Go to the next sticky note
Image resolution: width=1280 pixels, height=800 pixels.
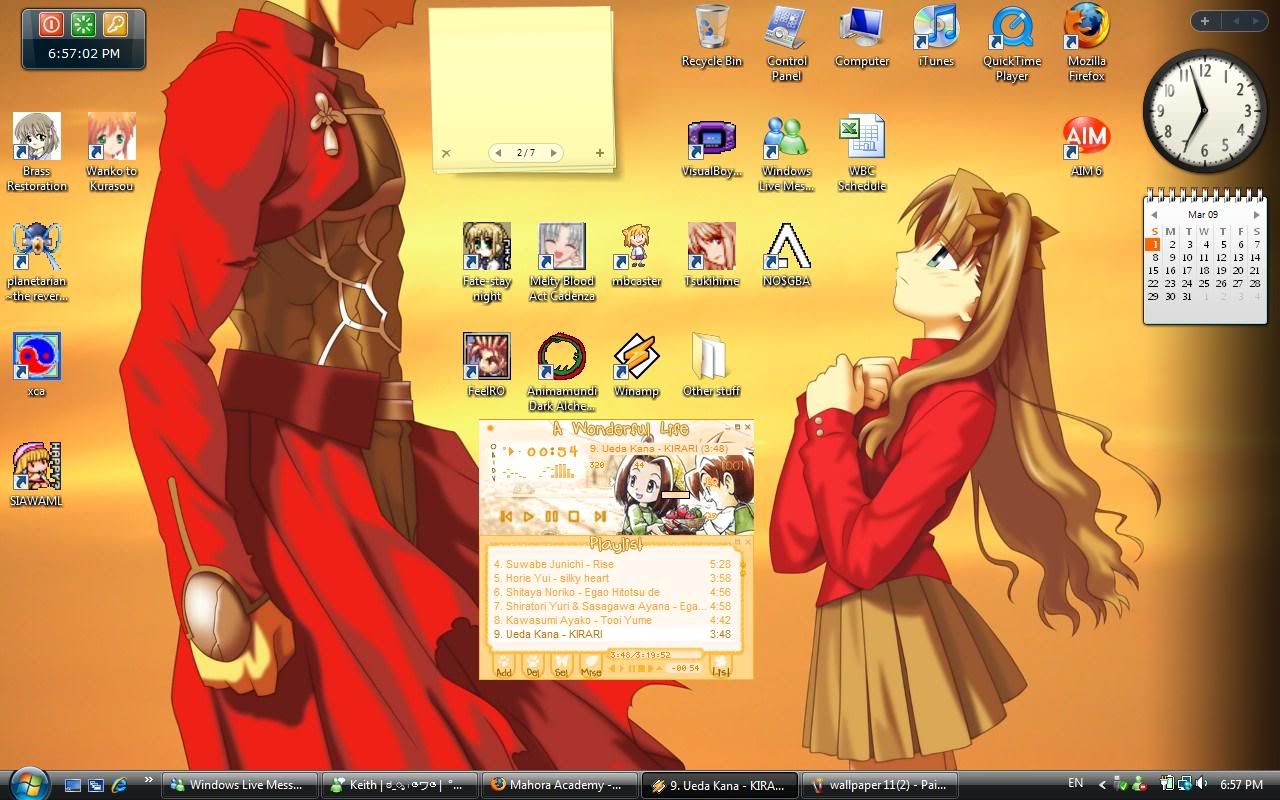click(x=553, y=153)
